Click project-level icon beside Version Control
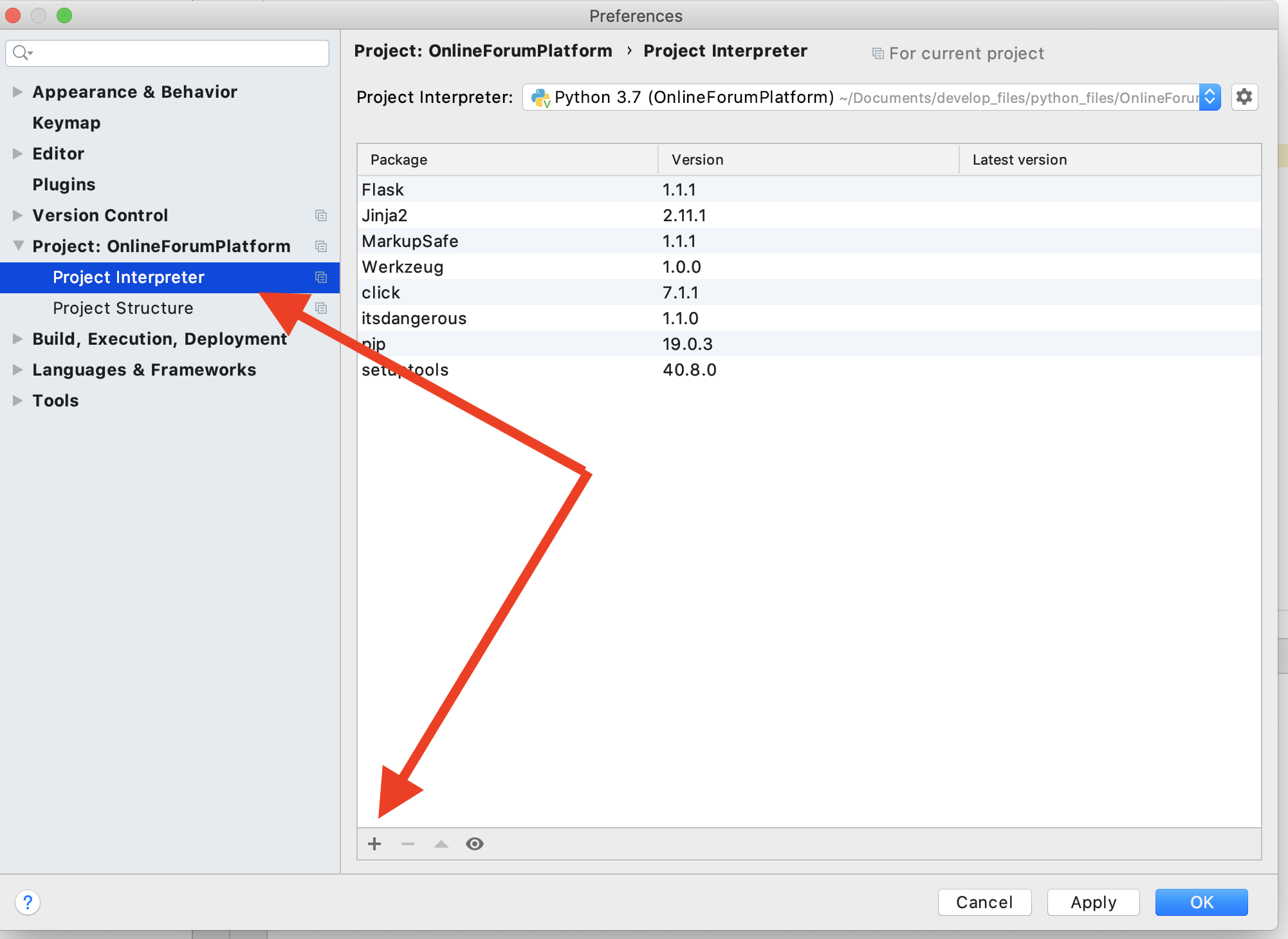The width and height of the screenshot is (1288, 939). (x=321, y=215)
